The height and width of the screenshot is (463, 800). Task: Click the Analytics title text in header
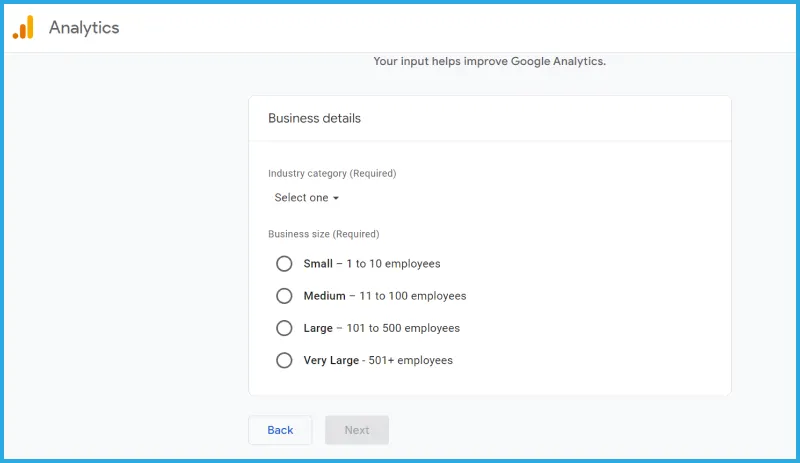[84, 28]
